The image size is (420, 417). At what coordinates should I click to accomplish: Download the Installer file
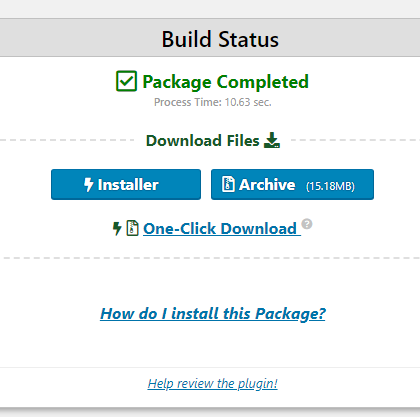(x=126, y=184)
